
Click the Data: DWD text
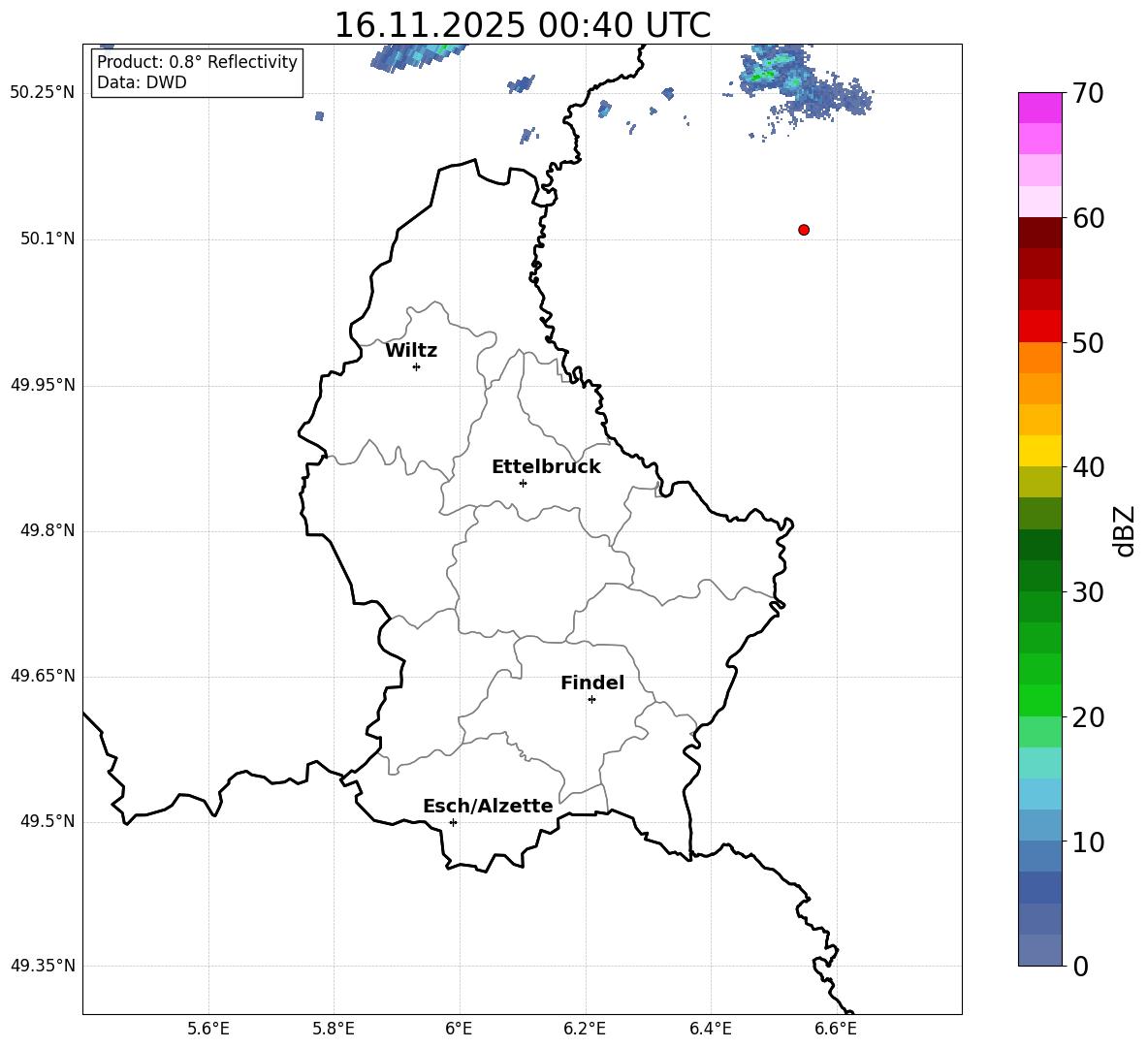142,82
